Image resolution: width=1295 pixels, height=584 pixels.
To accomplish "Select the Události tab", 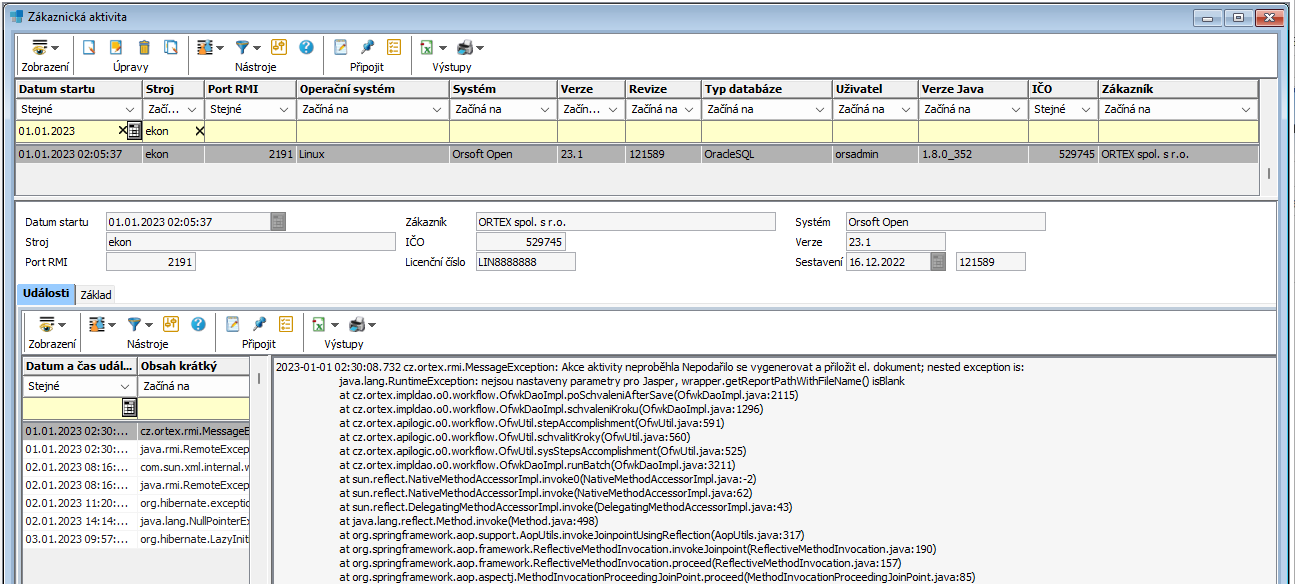I will (x=45, y=294).
